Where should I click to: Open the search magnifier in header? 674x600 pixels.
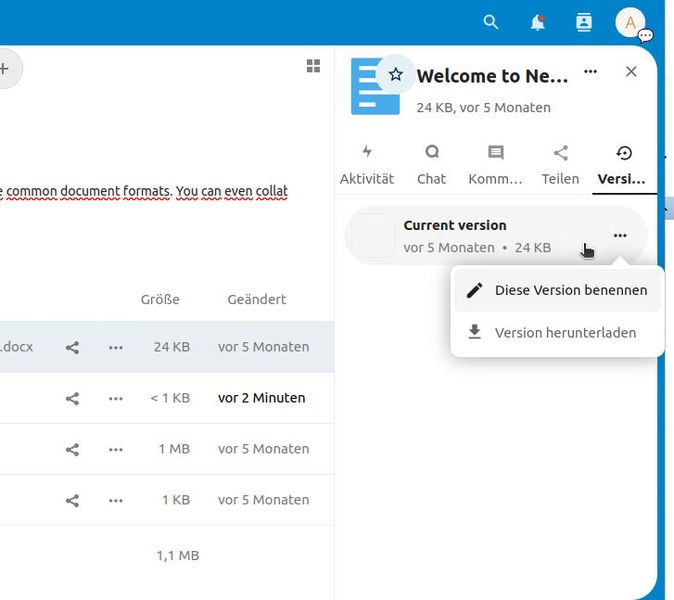coord(491,22)
